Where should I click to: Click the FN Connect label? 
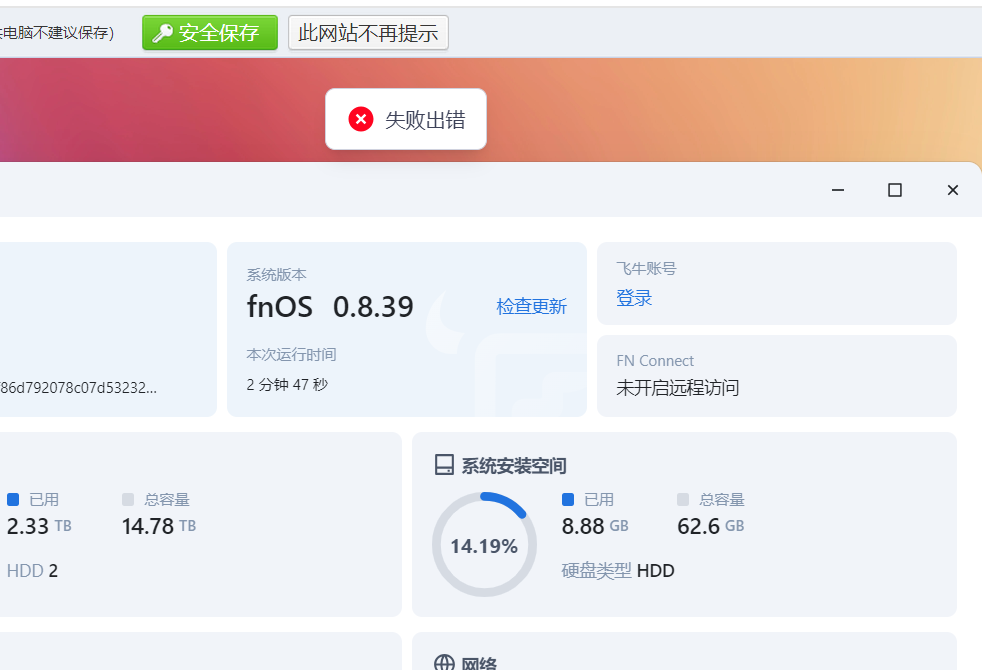coord(655,361)
